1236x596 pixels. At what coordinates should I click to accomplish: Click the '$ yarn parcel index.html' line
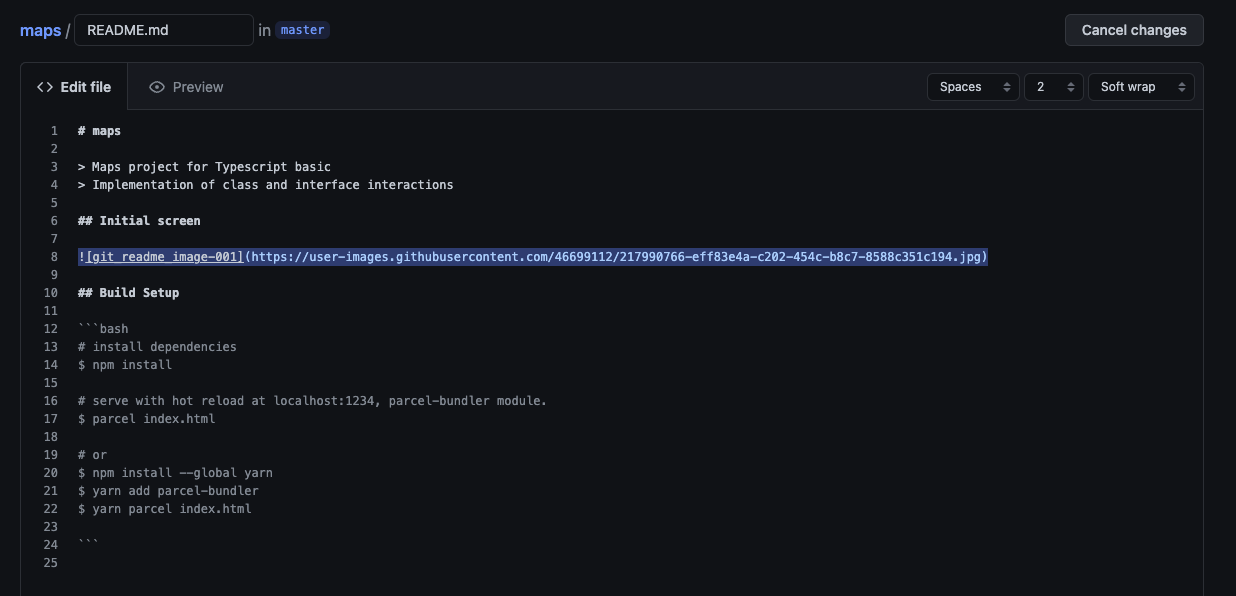tap(165, 509)
